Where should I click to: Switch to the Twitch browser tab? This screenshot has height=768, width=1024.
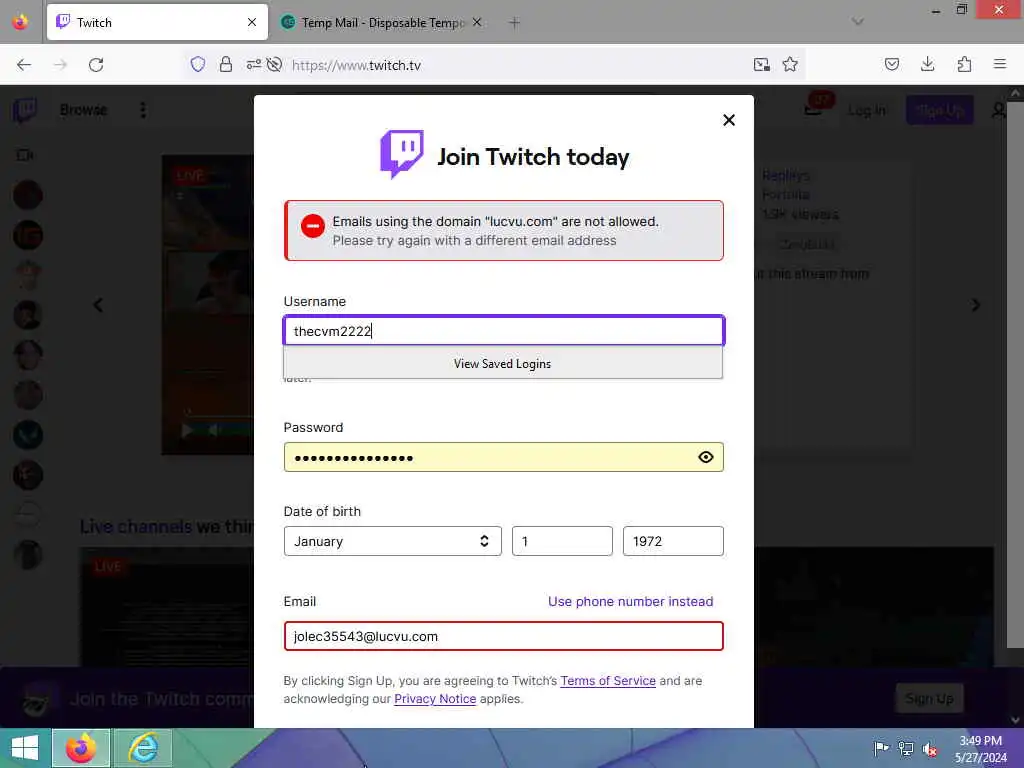[x=157, y=22]
